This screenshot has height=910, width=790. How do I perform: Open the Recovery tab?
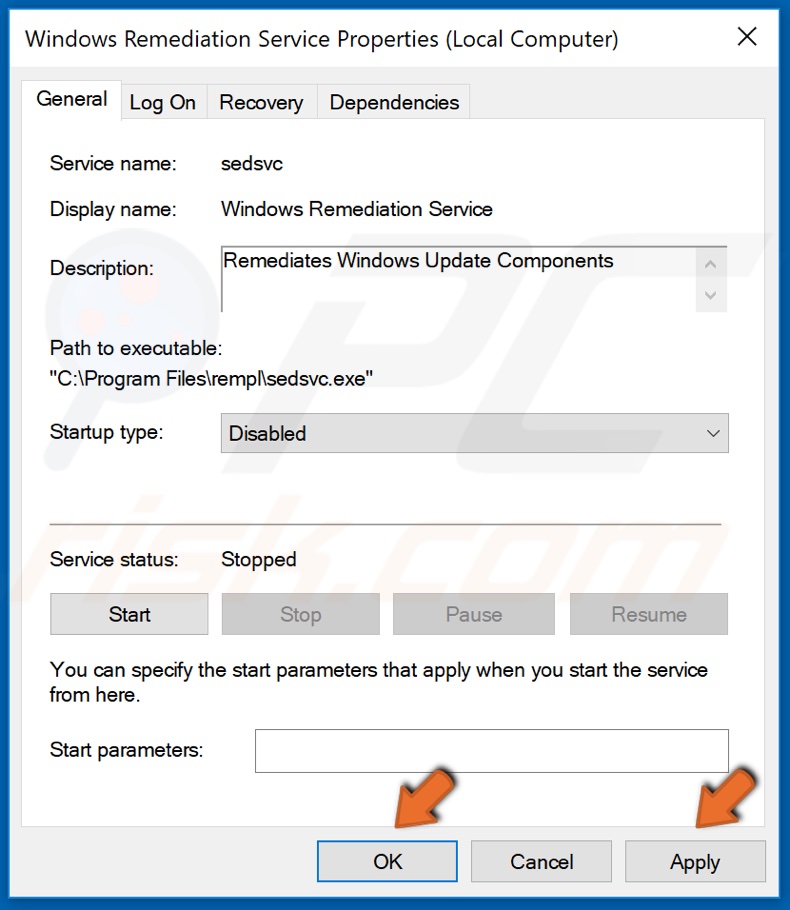pos(261,102)
